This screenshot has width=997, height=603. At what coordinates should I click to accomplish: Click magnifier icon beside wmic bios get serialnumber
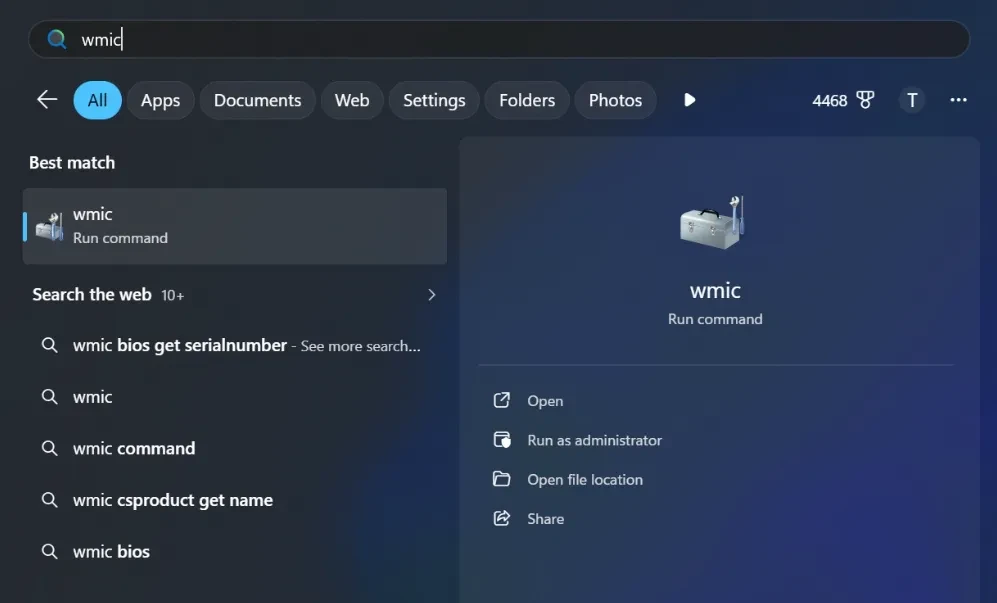click(50, 345)
